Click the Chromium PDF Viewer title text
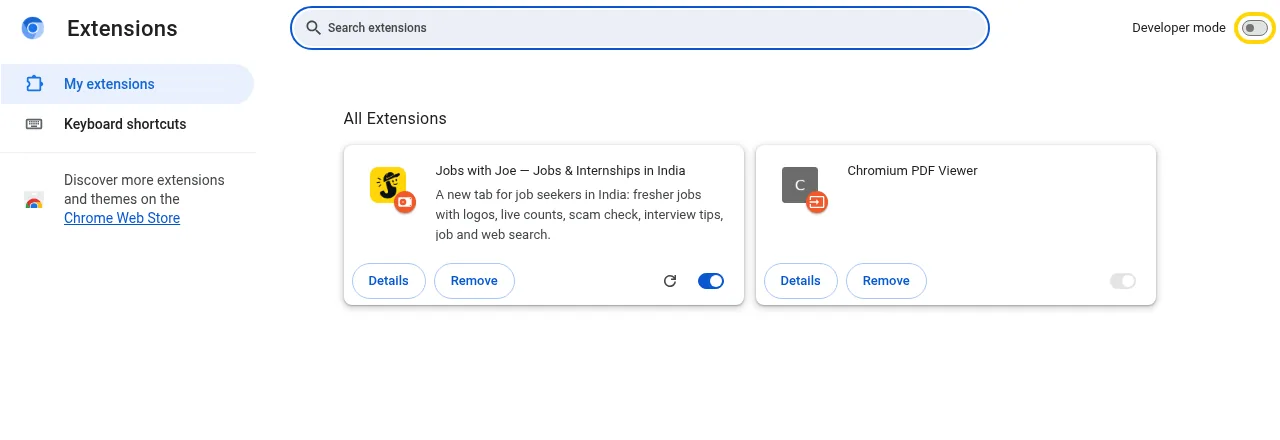Viewport: 1280px width, 440px height. point(912,171)
